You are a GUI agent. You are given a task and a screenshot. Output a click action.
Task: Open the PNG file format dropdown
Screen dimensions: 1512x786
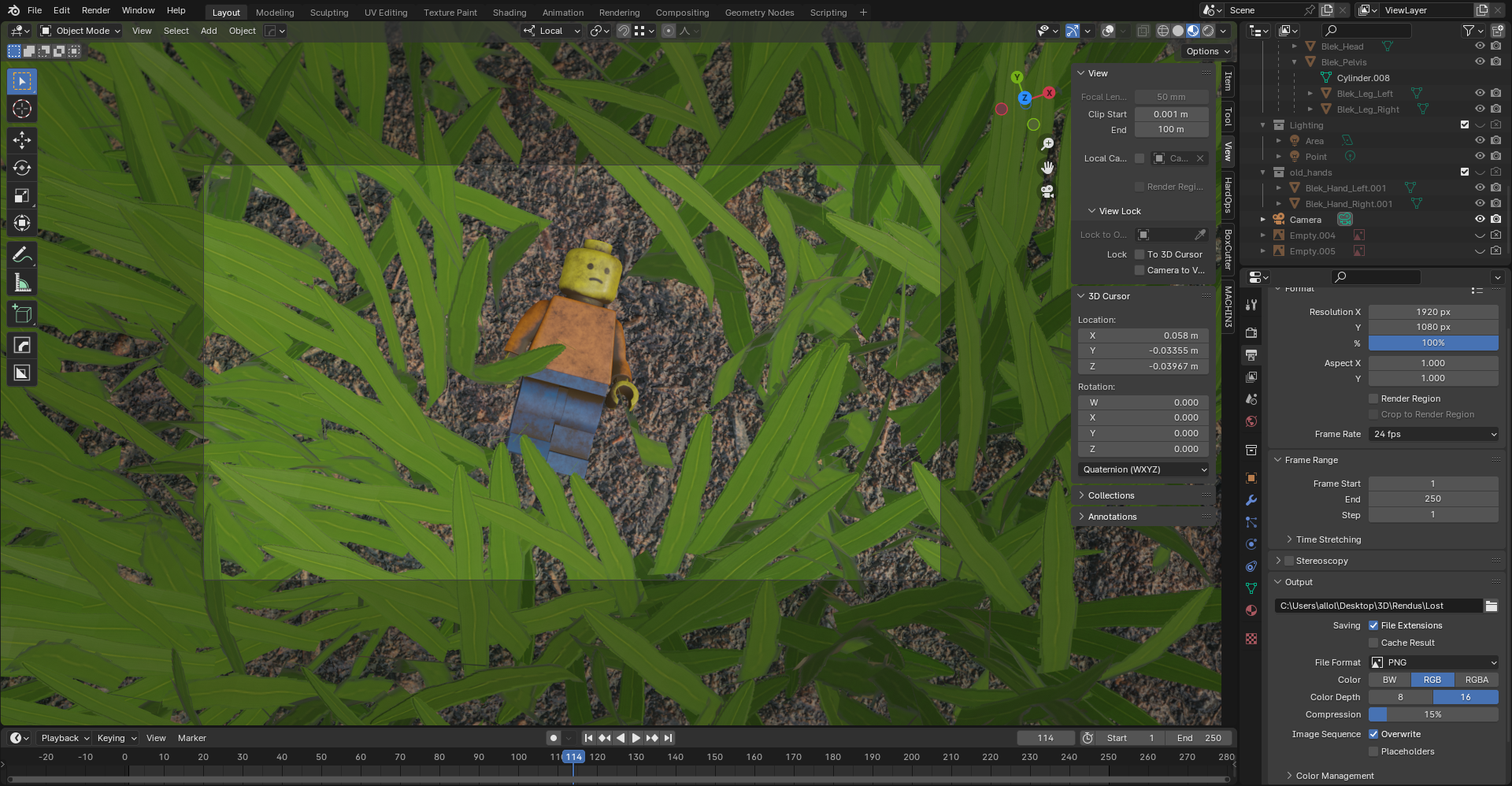1433,662
